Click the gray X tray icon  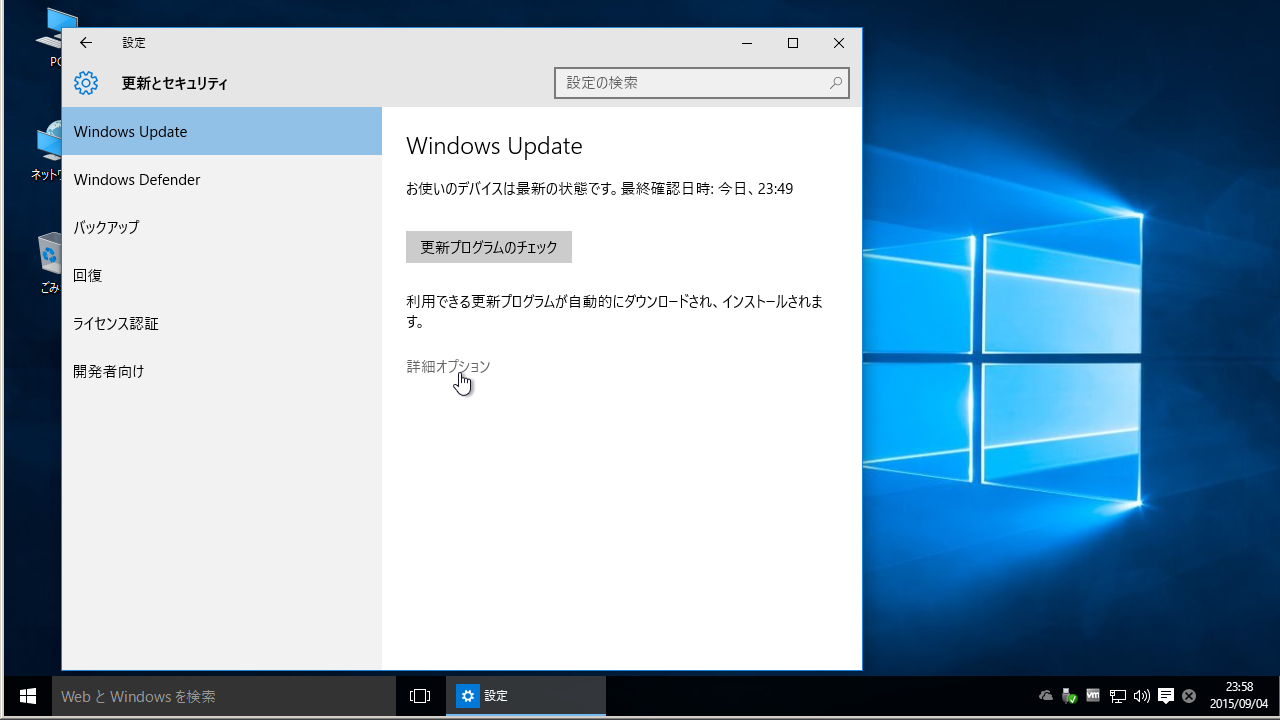coord(1189,696)
